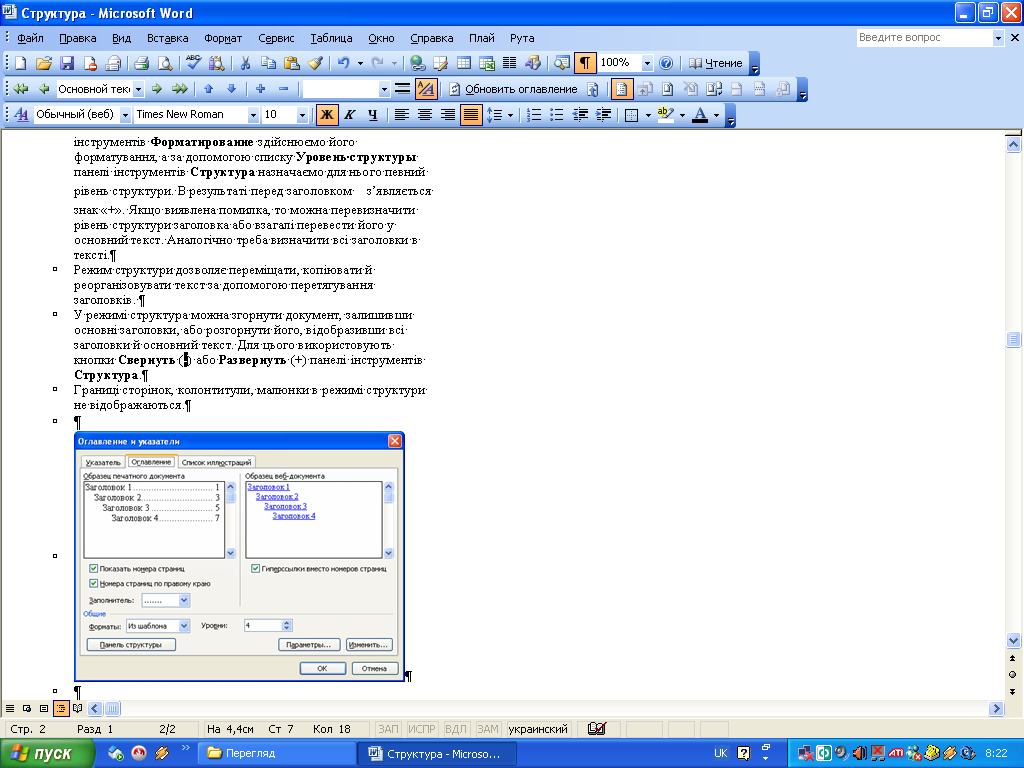Open Microsoft Word Help question-mark icon
The height and width of the screenshot is (768, 1024).
point(665,63)
